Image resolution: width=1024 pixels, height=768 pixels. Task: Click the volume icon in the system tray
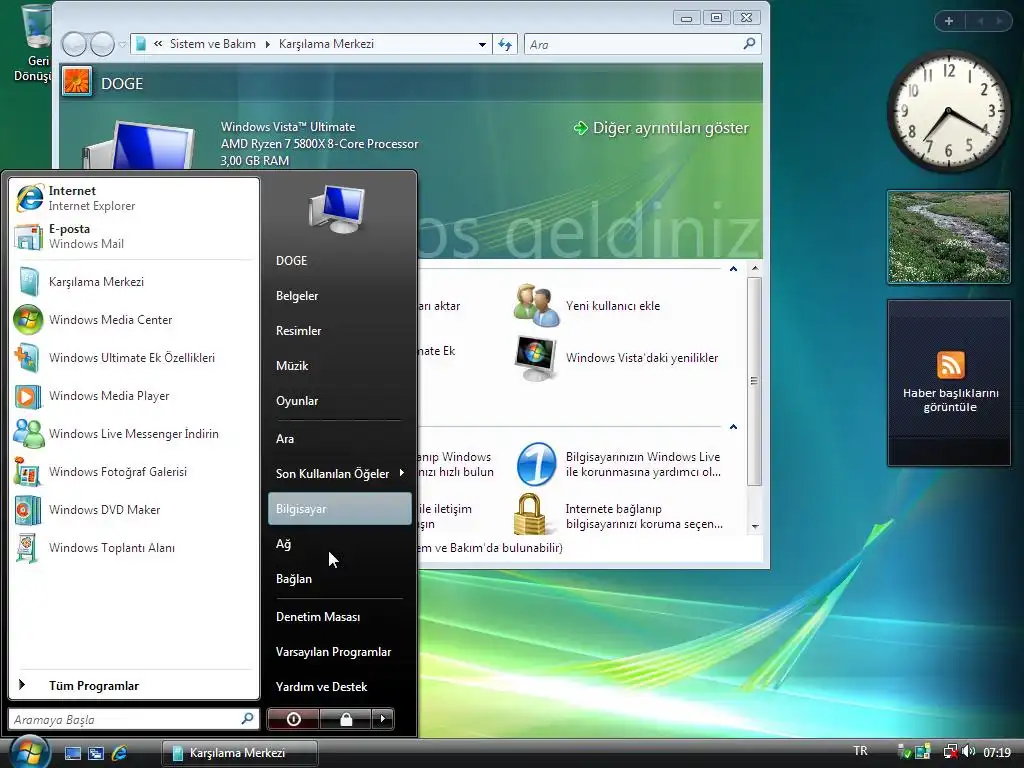tap(968, 752)
